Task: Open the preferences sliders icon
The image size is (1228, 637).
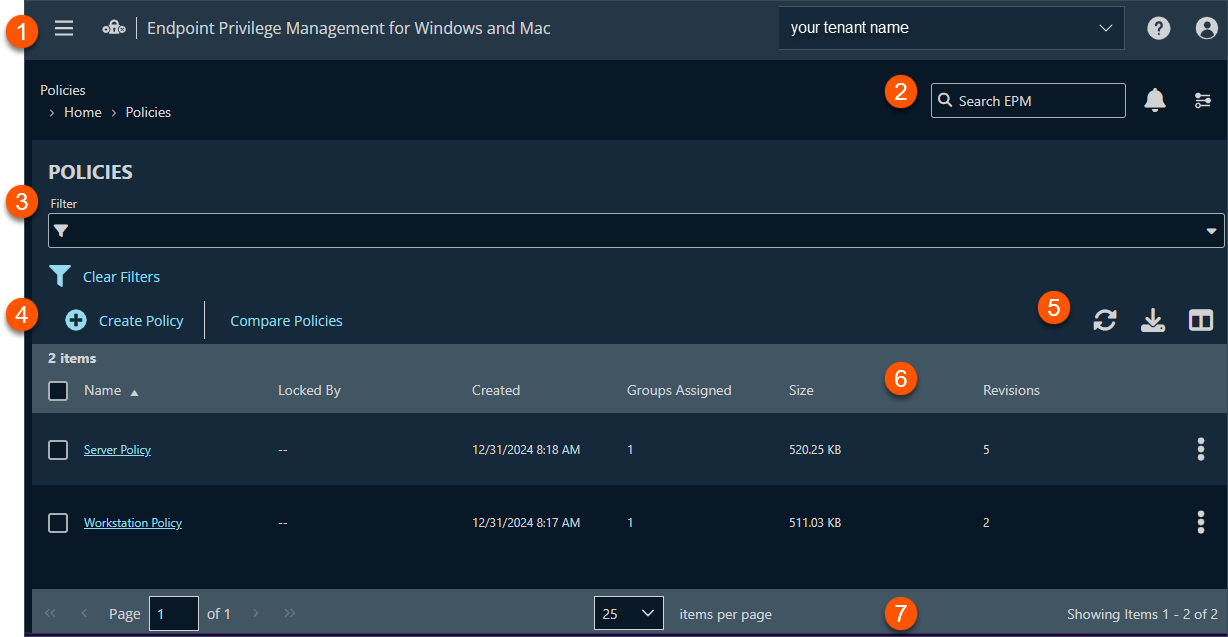Action: coord(1203,100)
